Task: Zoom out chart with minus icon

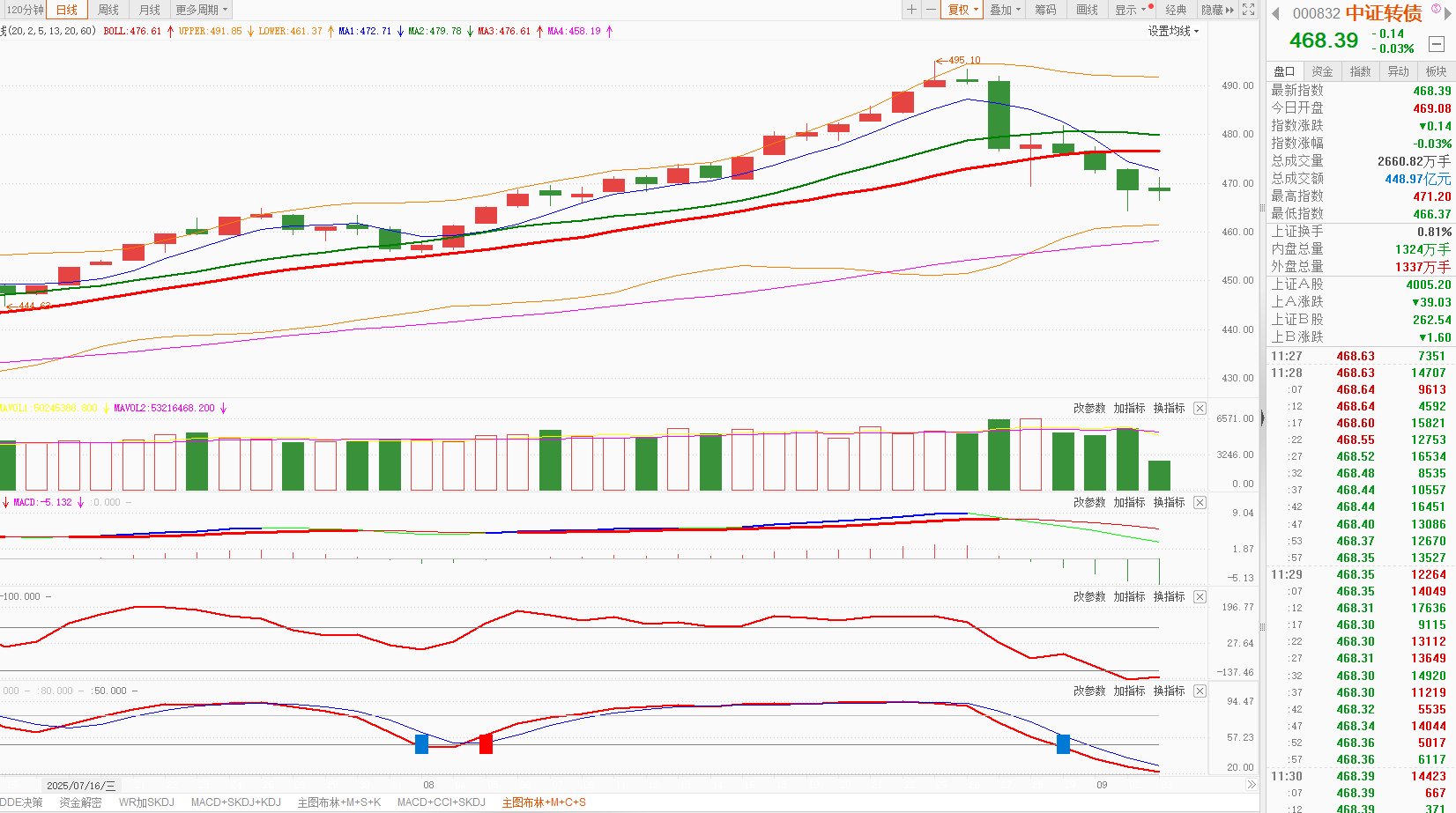Action: [931, 10]
